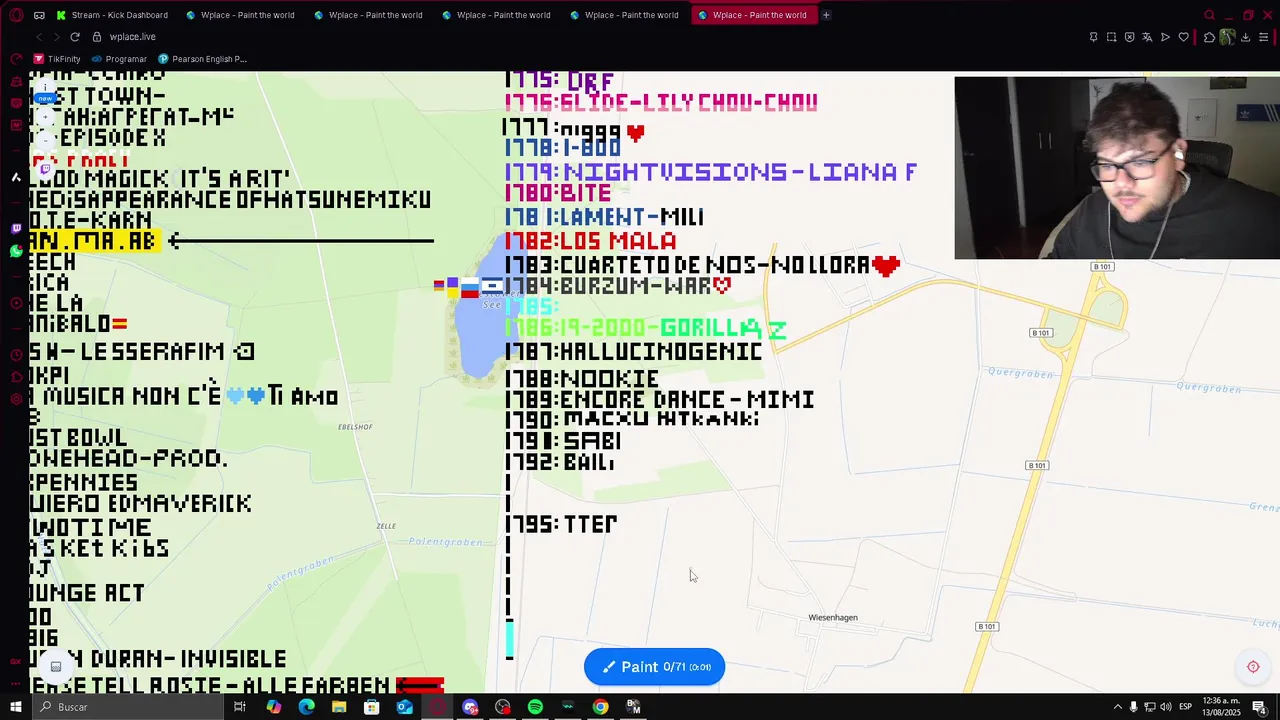This screenshot has height=720, width=1280.
Task: Click the Paint 0/71 button
Action: click(x=655, y=667)
